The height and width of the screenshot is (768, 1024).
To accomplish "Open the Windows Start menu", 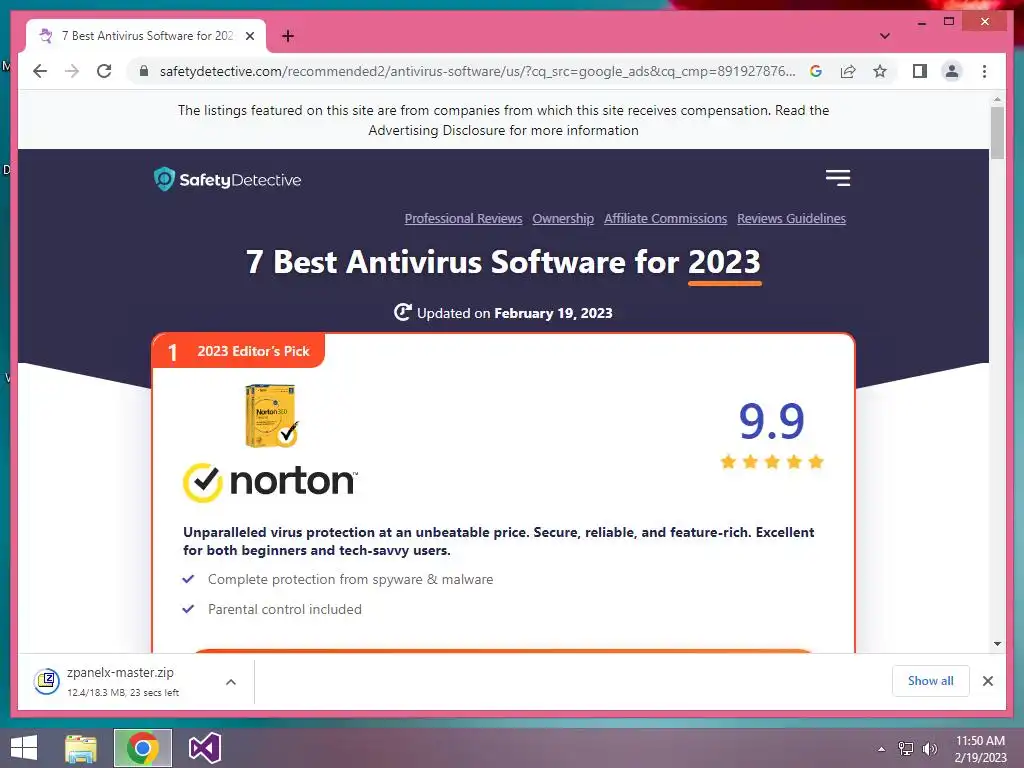I will tap(24, 748).
